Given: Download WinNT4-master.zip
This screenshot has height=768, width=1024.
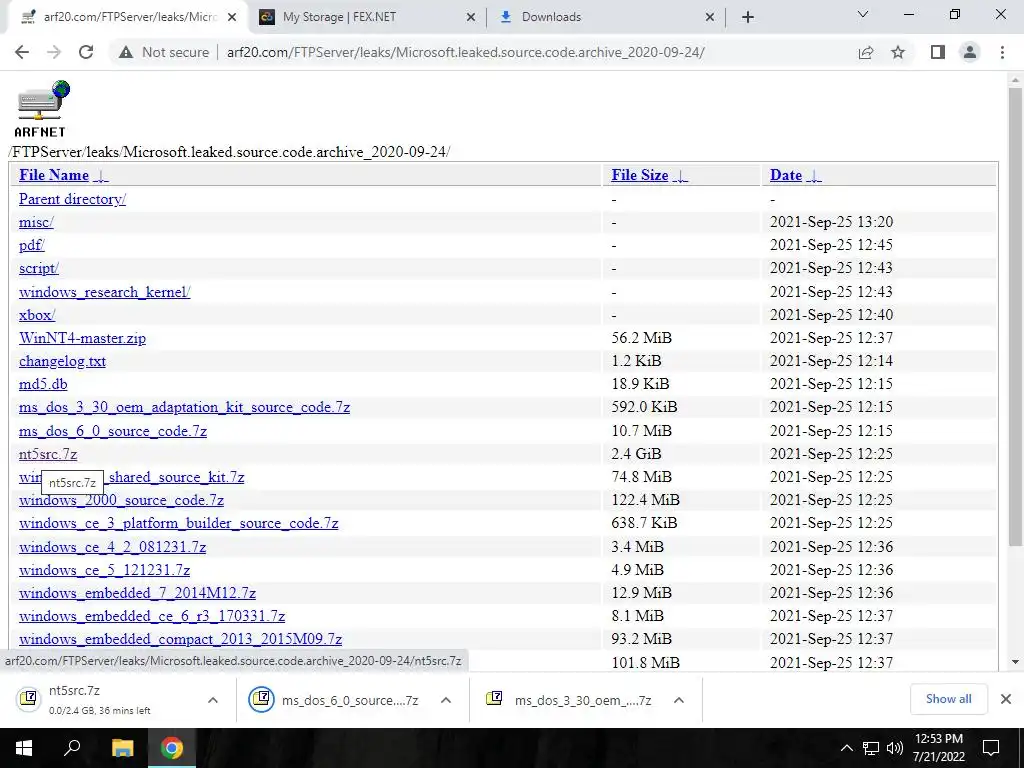Looking at the screenshot, I should click(x=82, y=338).
